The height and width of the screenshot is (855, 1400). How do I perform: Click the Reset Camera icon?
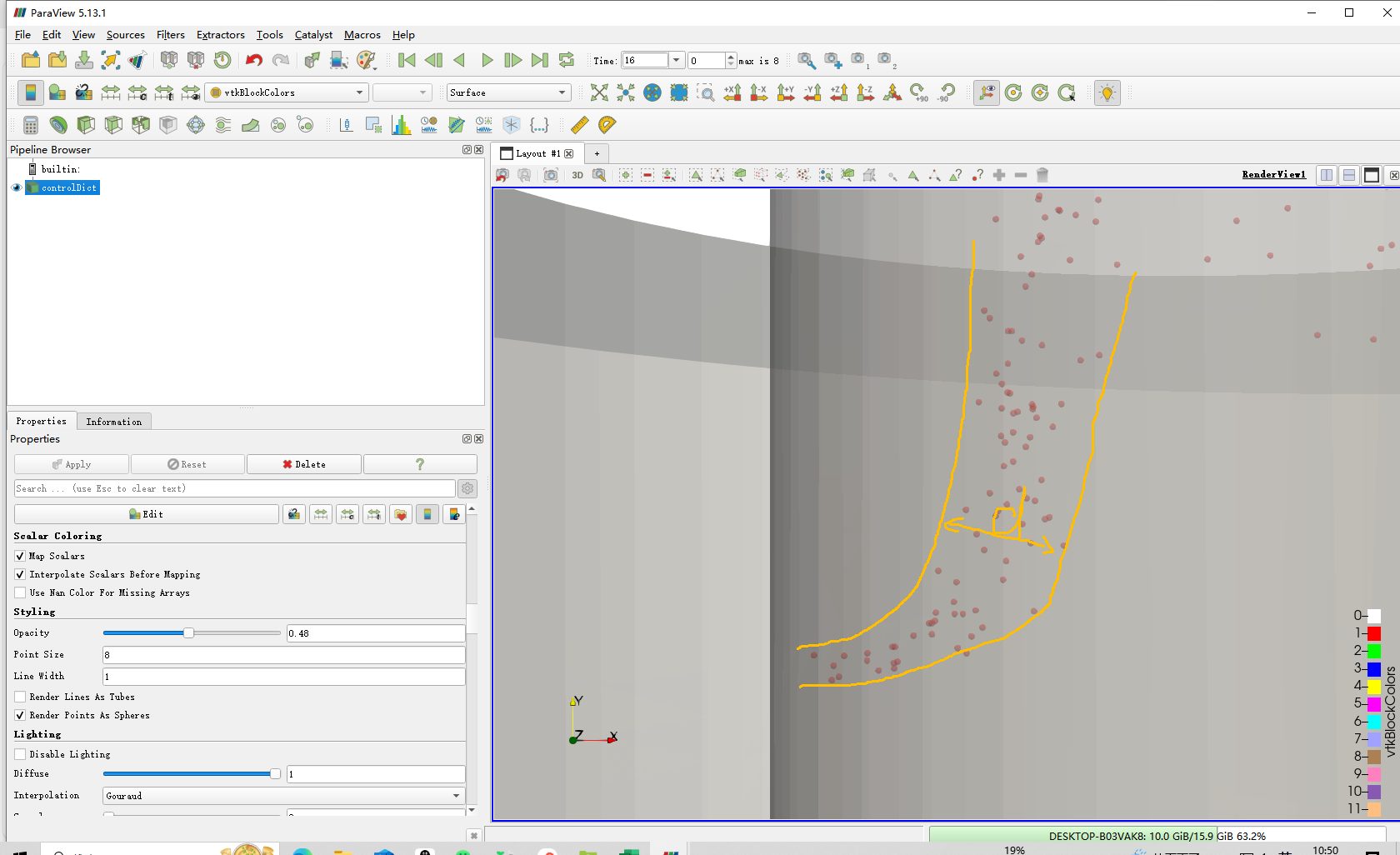click(x=599, y=92)
